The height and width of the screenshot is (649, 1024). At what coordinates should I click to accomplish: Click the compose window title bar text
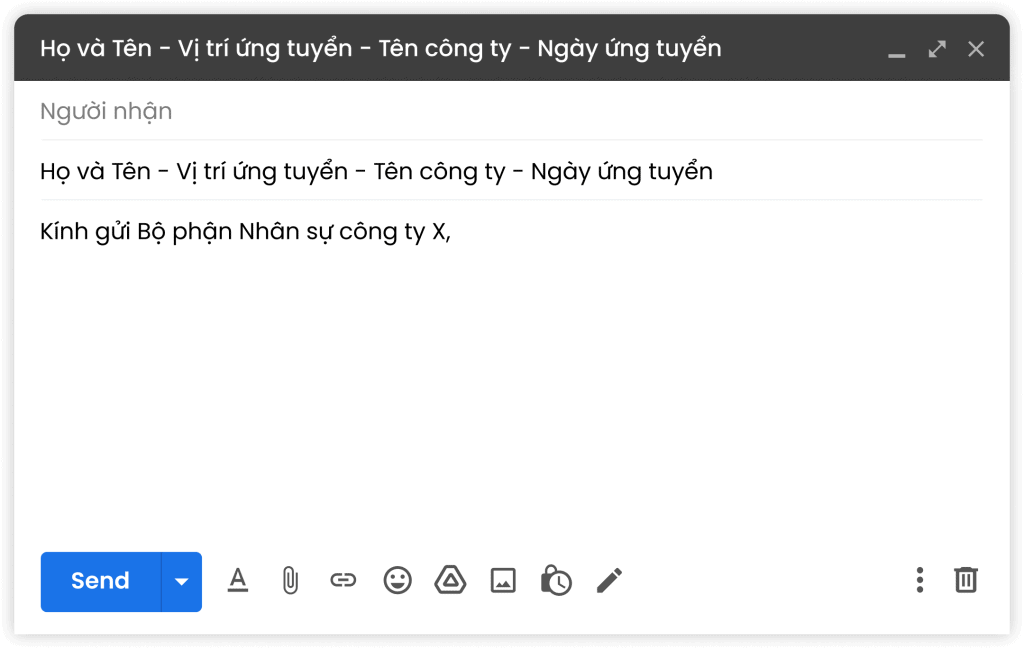pyautogui.click(x=381, y=49)
